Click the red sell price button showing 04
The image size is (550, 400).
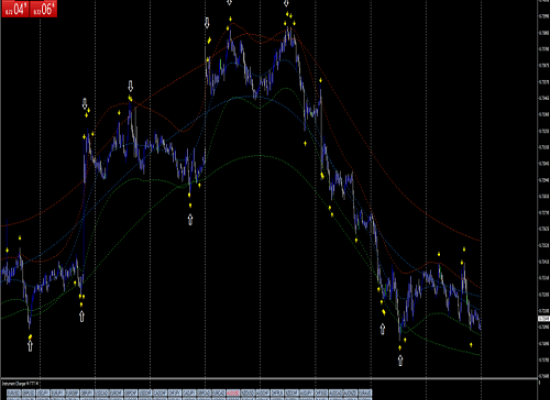point(15,9)
